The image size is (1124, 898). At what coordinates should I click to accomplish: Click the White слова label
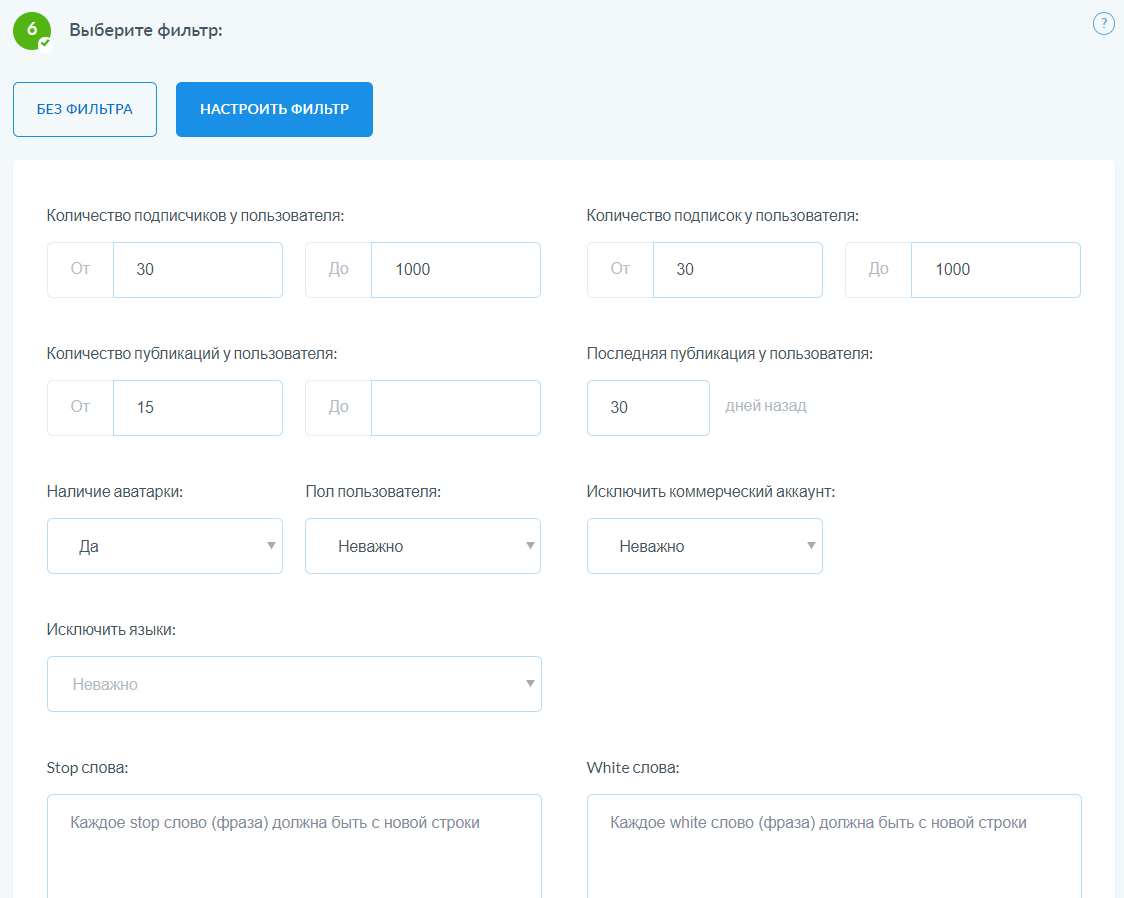(633, 768)
